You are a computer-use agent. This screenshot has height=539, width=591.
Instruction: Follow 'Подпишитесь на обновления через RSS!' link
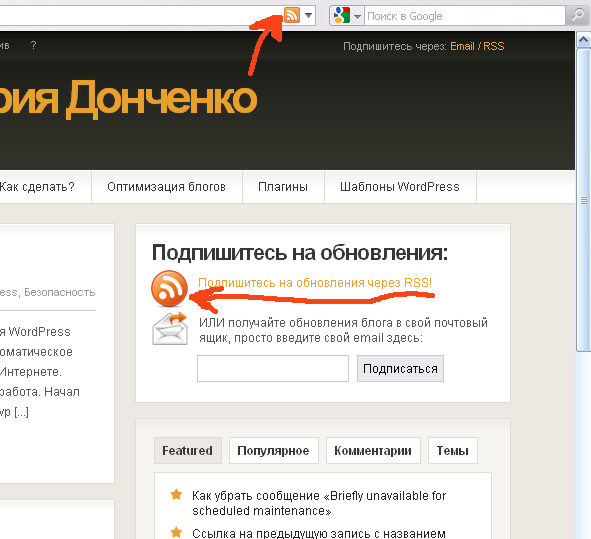[x=315, y=283]
